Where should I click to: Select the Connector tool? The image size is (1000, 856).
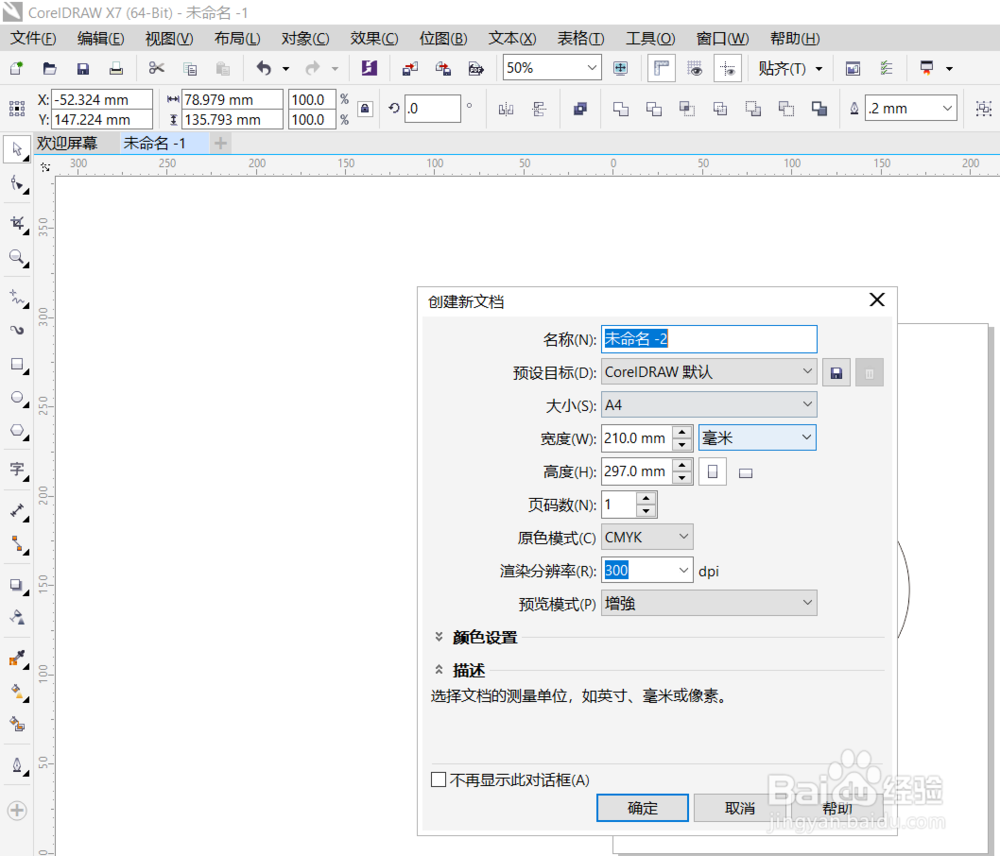pyautogui.click(x=17, y=543)
